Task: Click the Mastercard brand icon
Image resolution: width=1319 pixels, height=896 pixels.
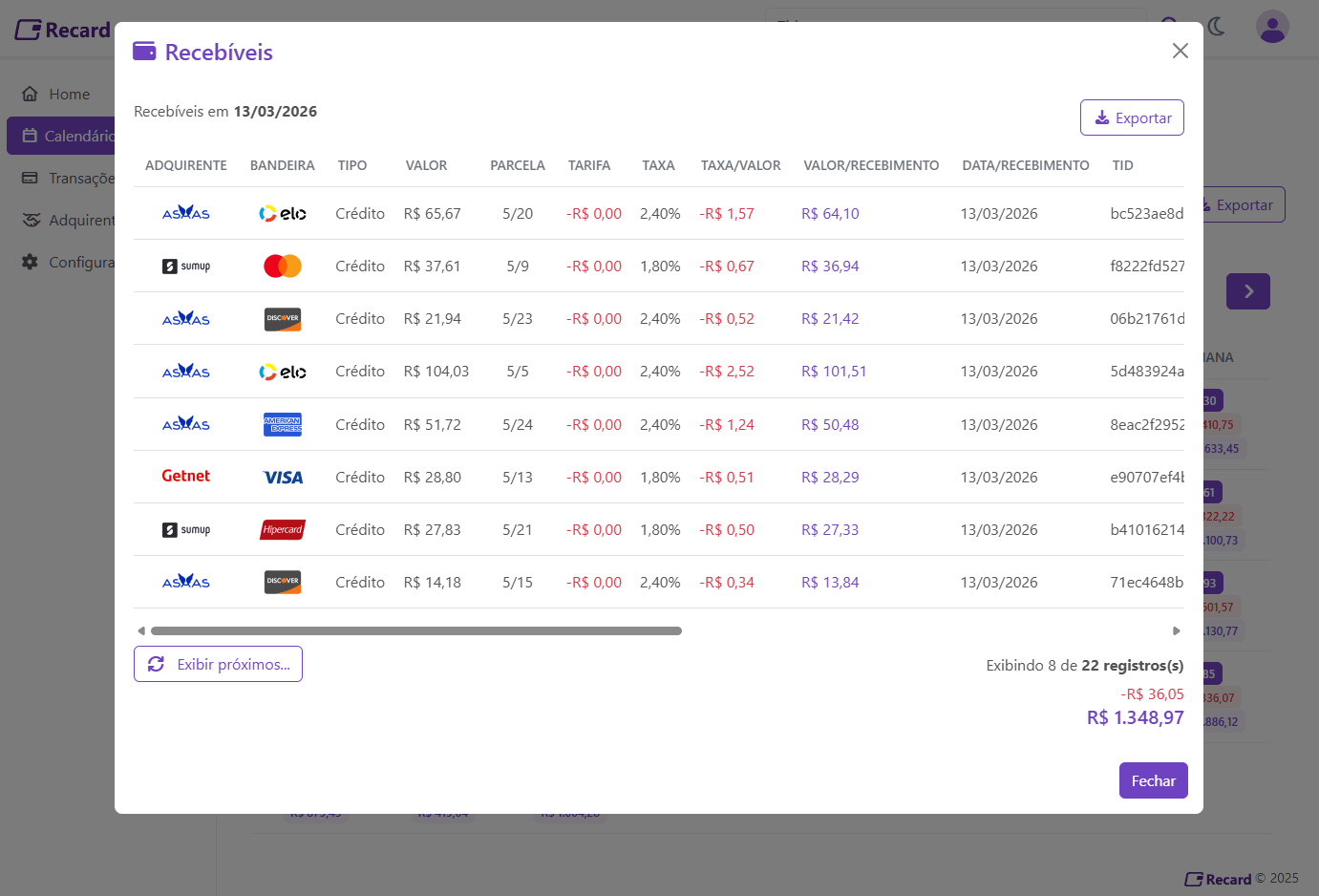Action: point(283,267)
